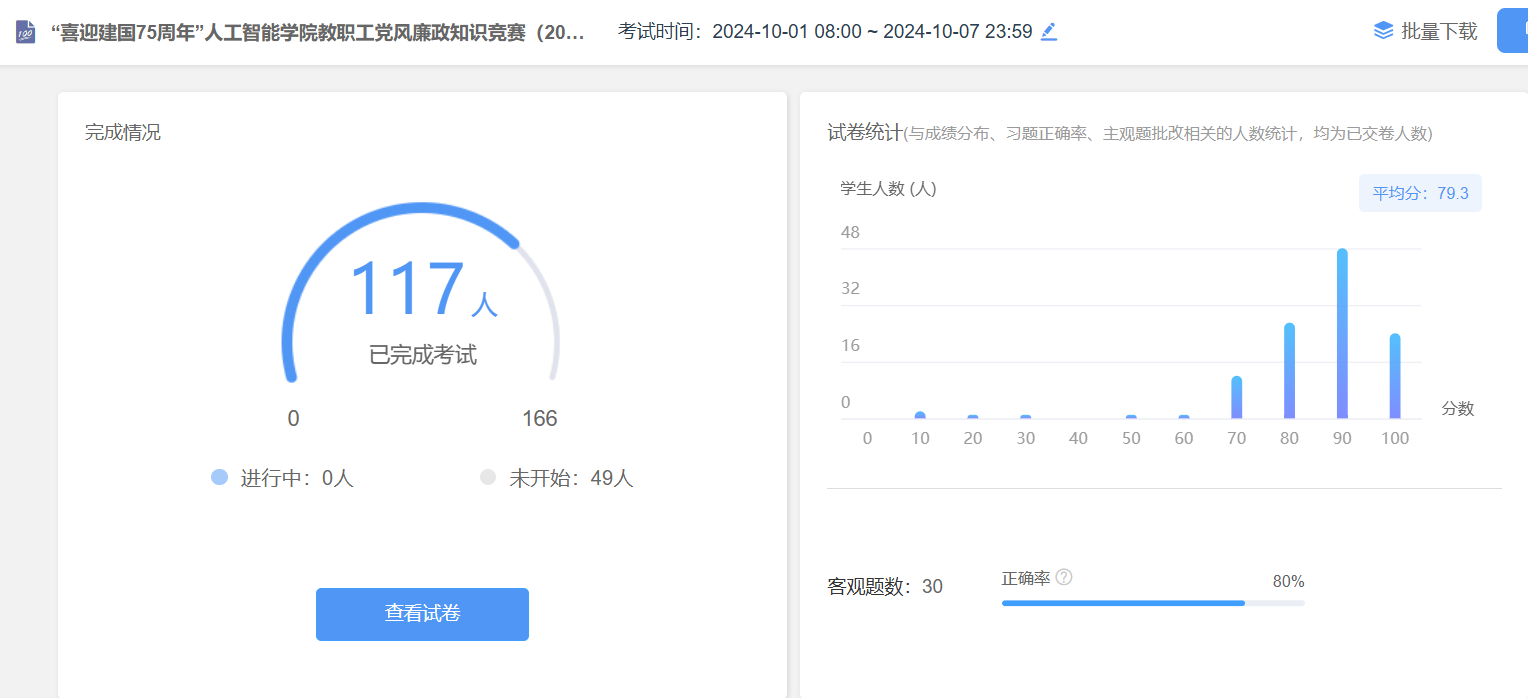Screen dimensions: 1528x698
Task: Select the chart bar at score 70
Action: [x=1237, y=398]
